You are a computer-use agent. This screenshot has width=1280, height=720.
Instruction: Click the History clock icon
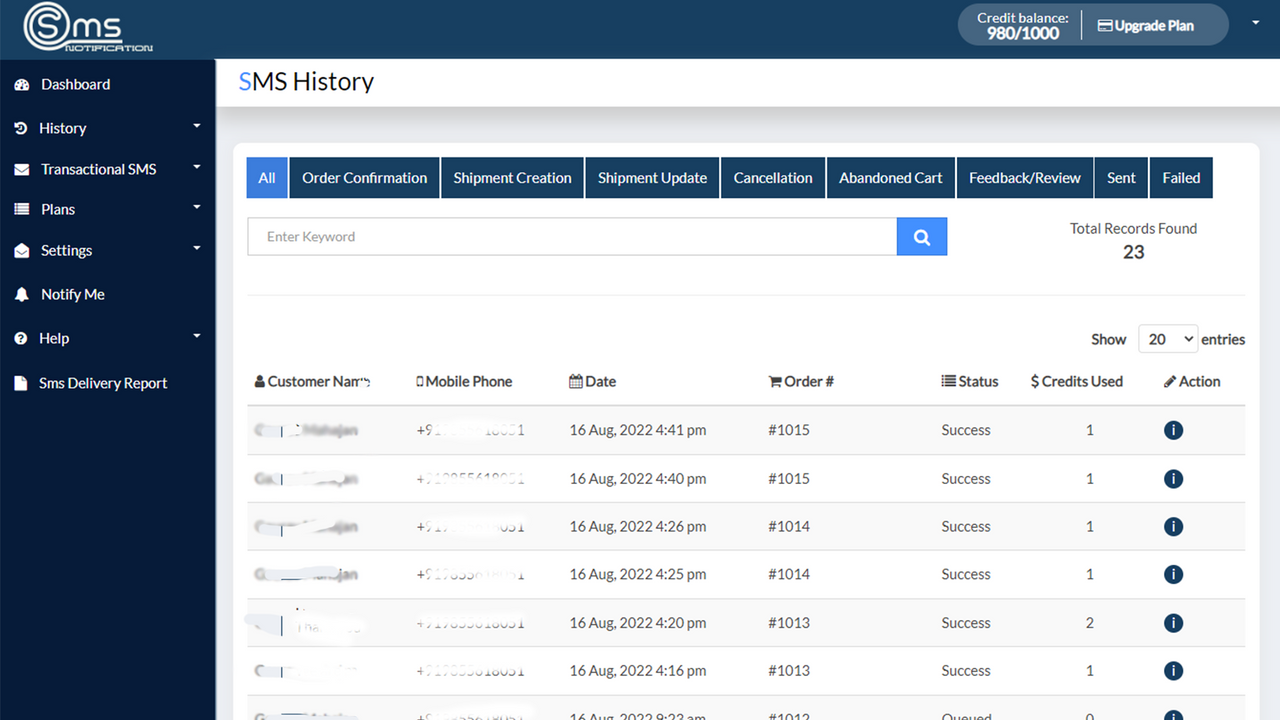click(x=21, y=128)
